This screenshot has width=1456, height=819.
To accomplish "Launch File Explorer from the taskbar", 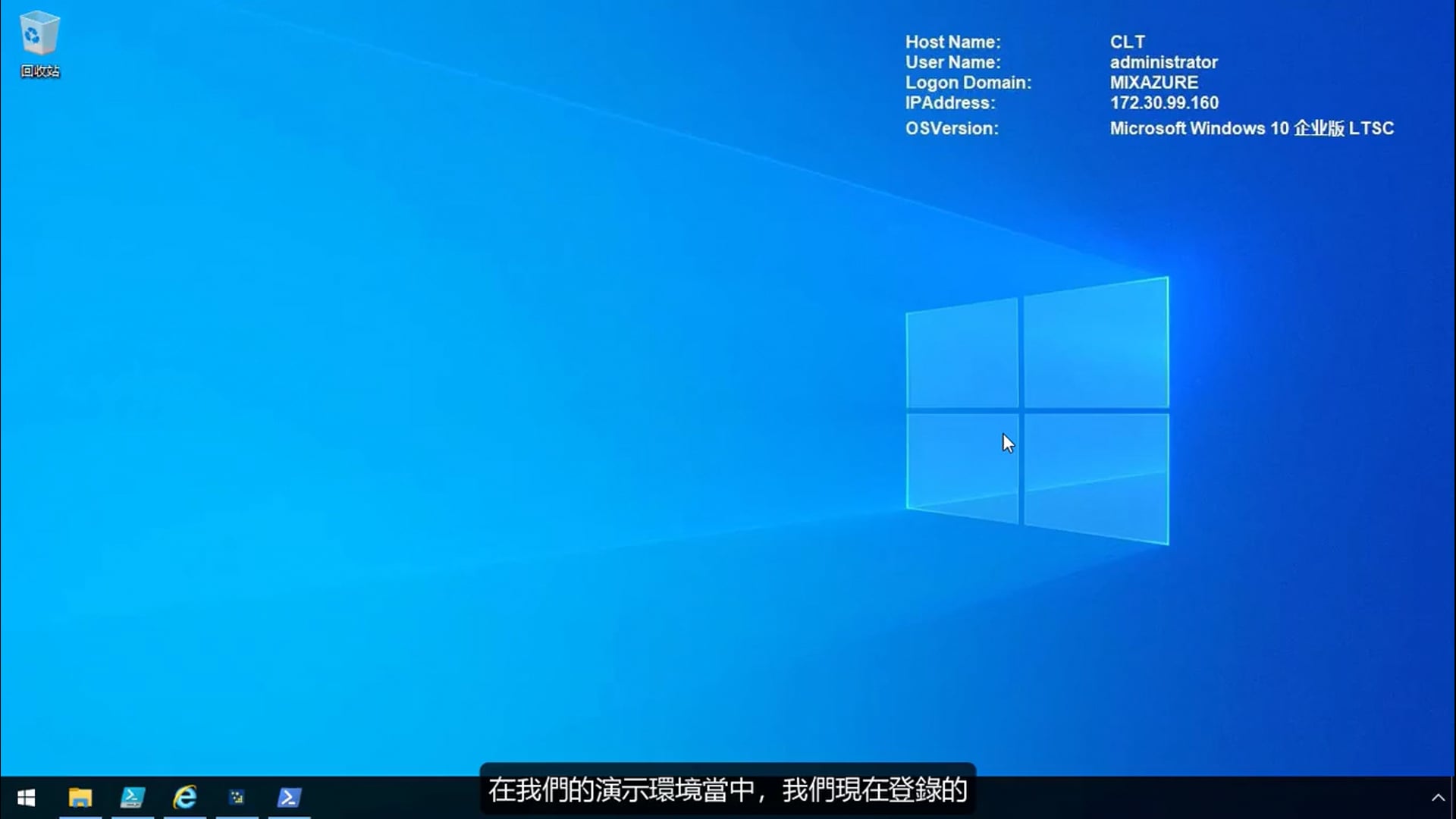I will [x=81, y=799].
